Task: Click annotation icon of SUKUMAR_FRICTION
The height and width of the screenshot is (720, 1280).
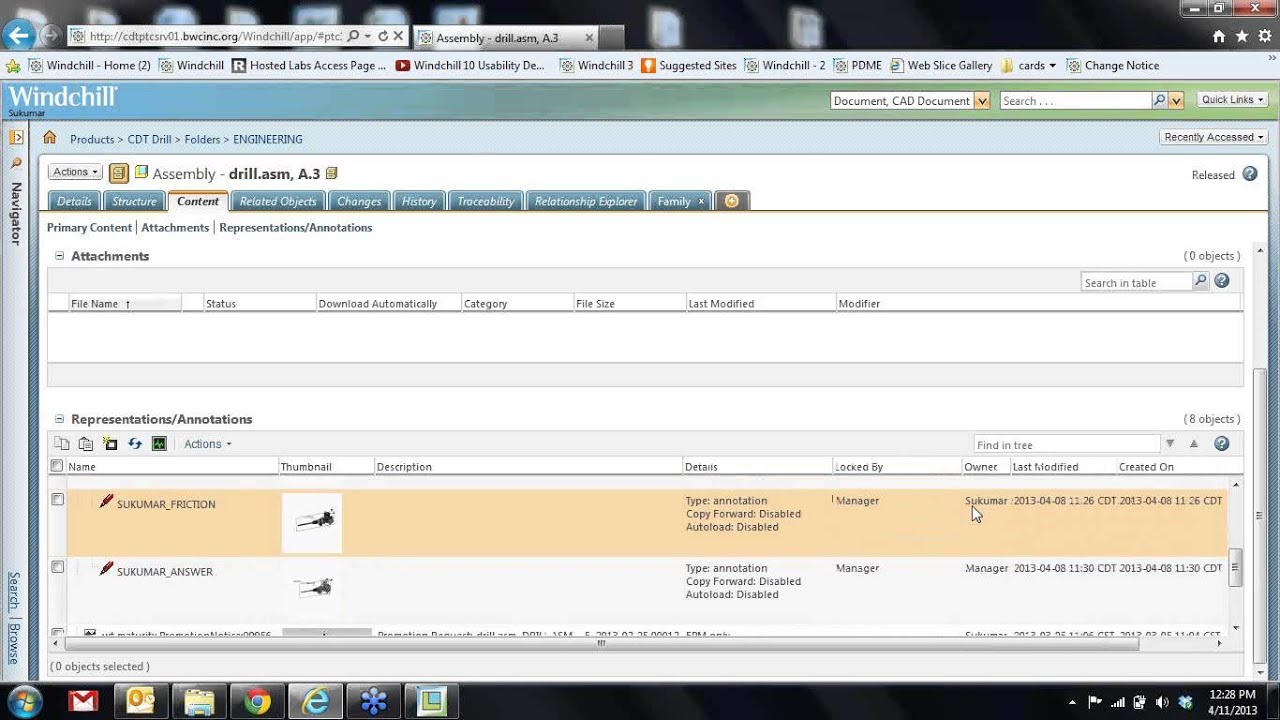Action: tap(106, 502)
